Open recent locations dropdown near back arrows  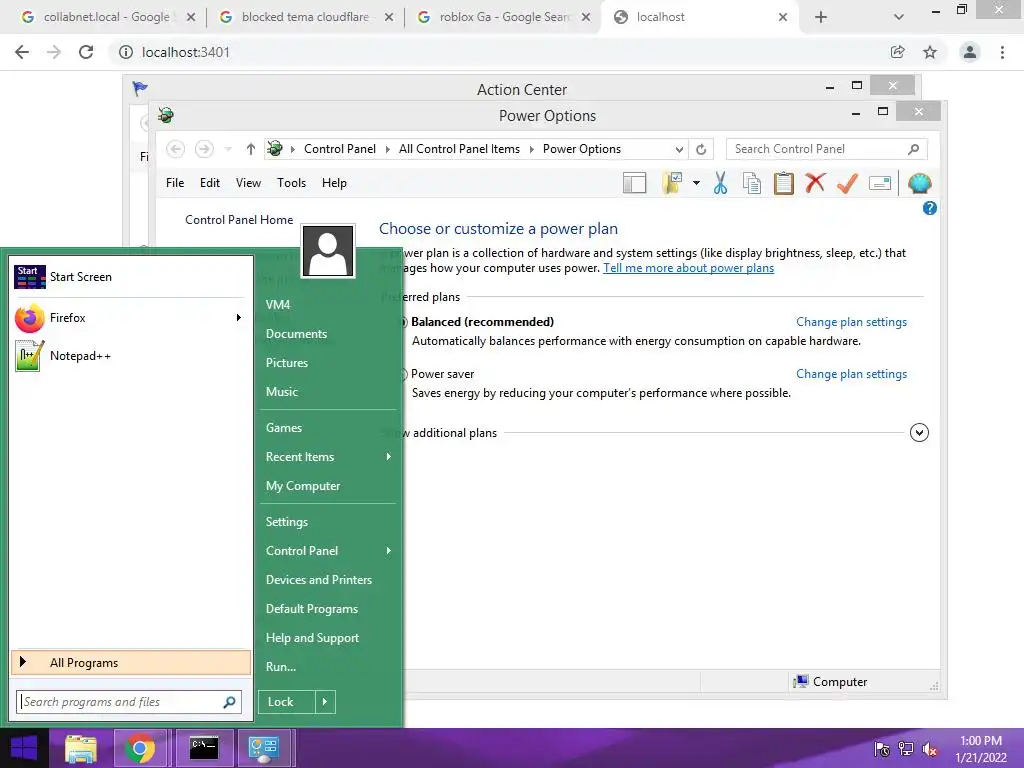(228, 150)
